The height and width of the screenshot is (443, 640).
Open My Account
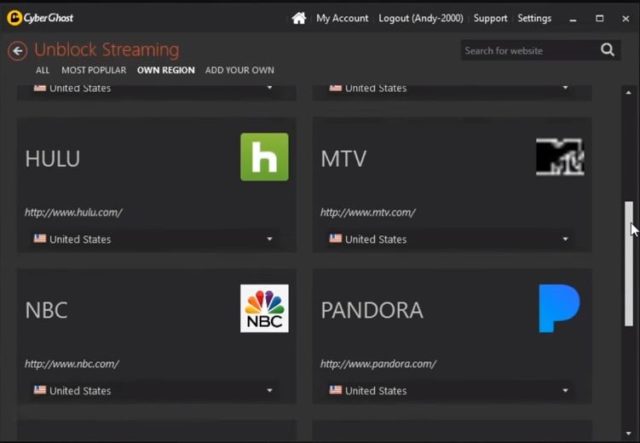point(342,18)
